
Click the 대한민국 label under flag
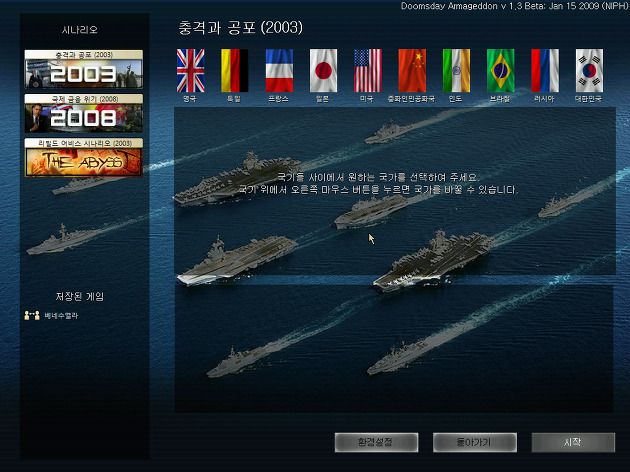tap(589, 99)
